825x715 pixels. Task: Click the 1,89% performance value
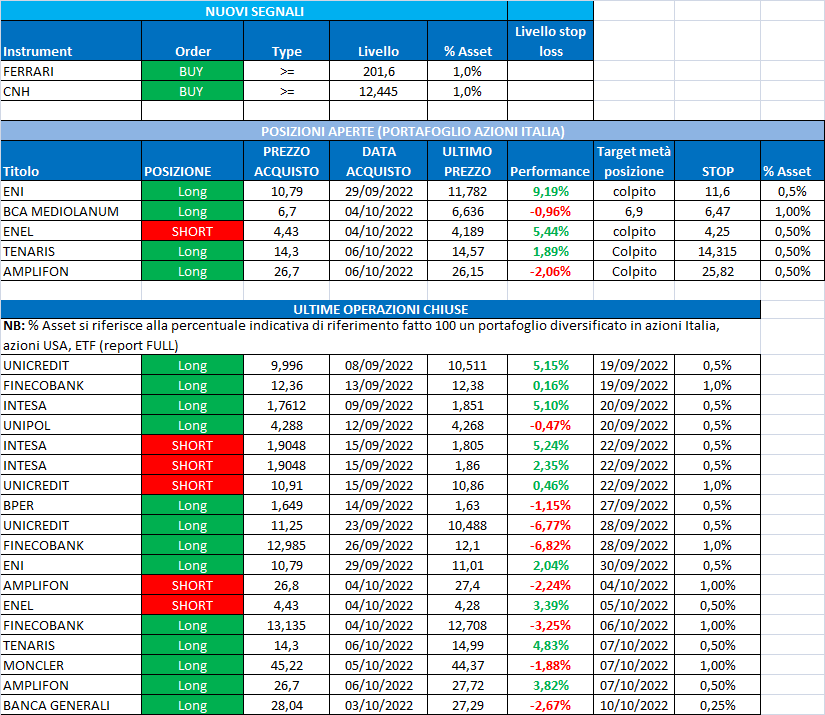pyautogui.click(x=550, y=251)
